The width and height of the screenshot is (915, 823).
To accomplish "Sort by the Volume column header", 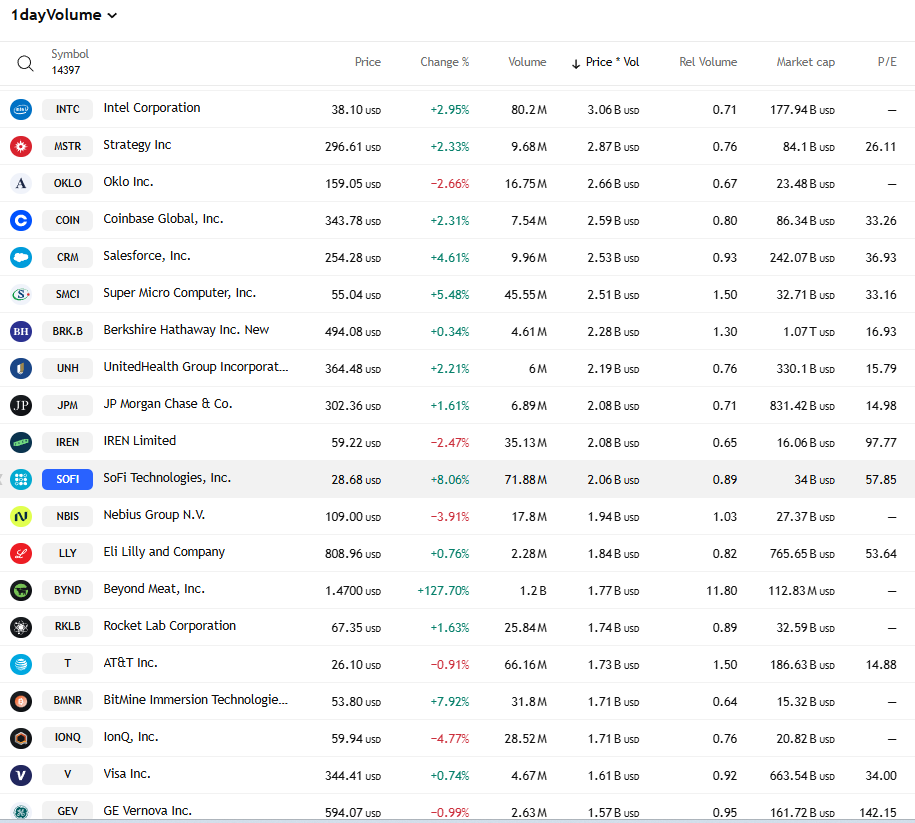I will (x=527, y=62).
